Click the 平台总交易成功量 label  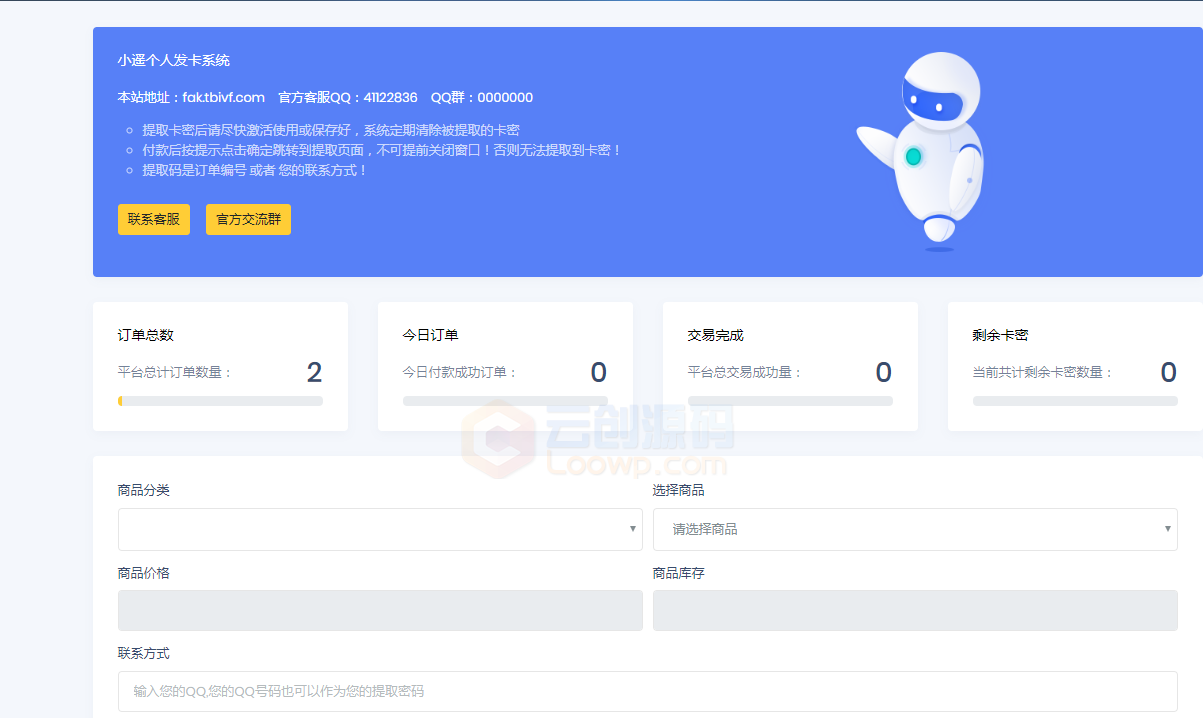coord(745,373)
